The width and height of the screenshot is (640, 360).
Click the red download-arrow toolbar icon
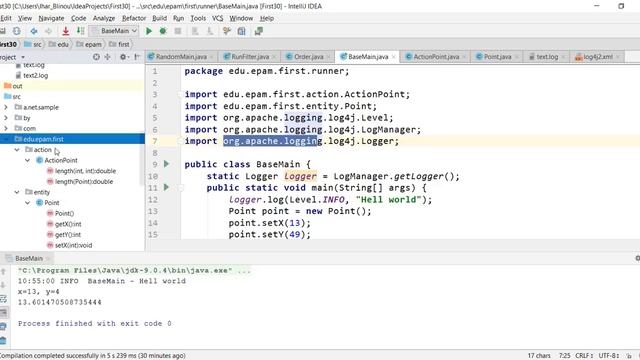65,31
